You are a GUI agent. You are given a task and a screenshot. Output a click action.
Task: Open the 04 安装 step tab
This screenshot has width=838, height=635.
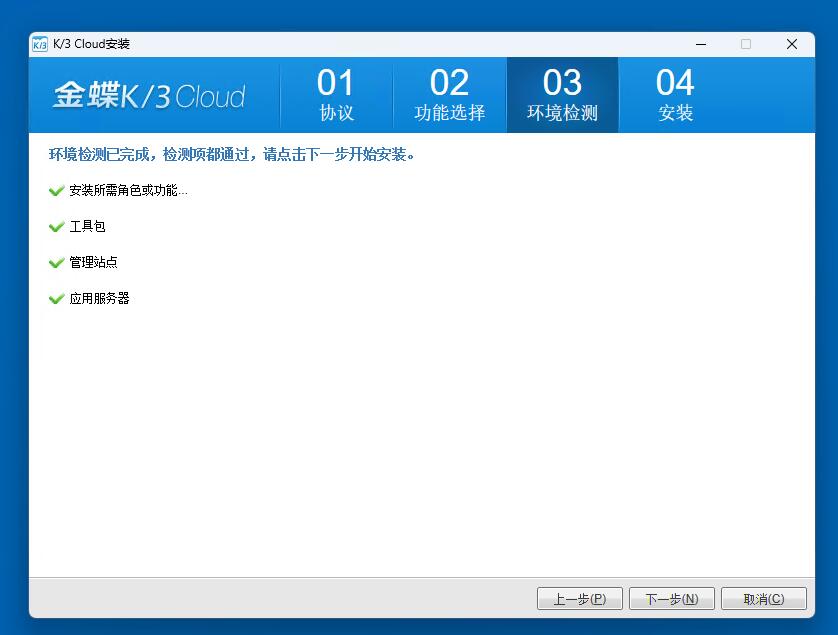[675, 95]
